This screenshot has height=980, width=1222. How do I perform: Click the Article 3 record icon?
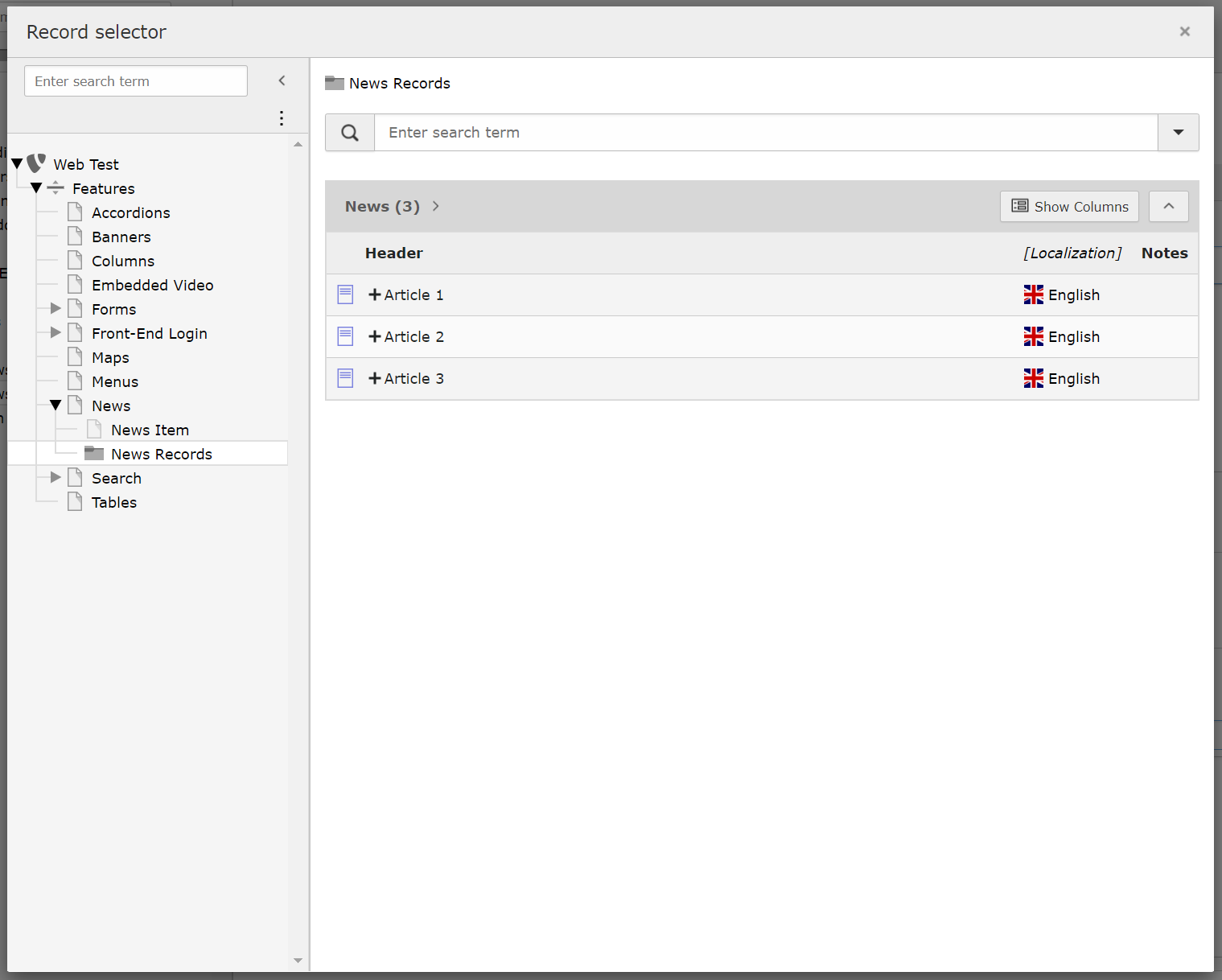tap(345, 378)
